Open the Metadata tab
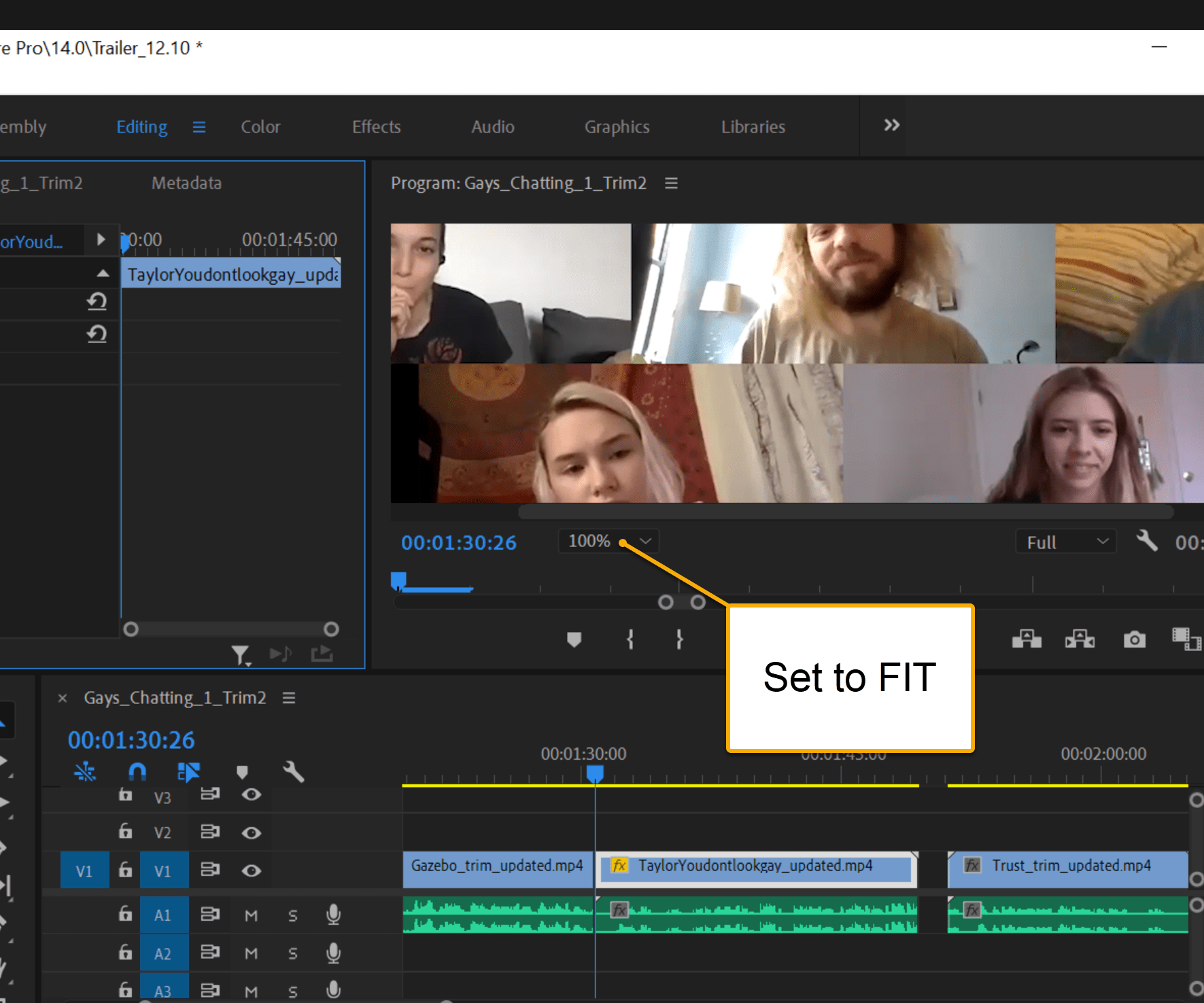This screenshot has height=1003, width=1204. 186,183
